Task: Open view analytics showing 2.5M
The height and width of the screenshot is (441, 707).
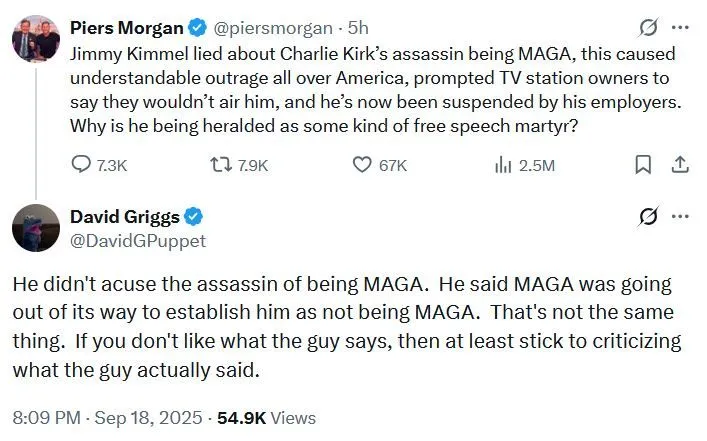Action: pyautogui.click(x=503, y=166)
